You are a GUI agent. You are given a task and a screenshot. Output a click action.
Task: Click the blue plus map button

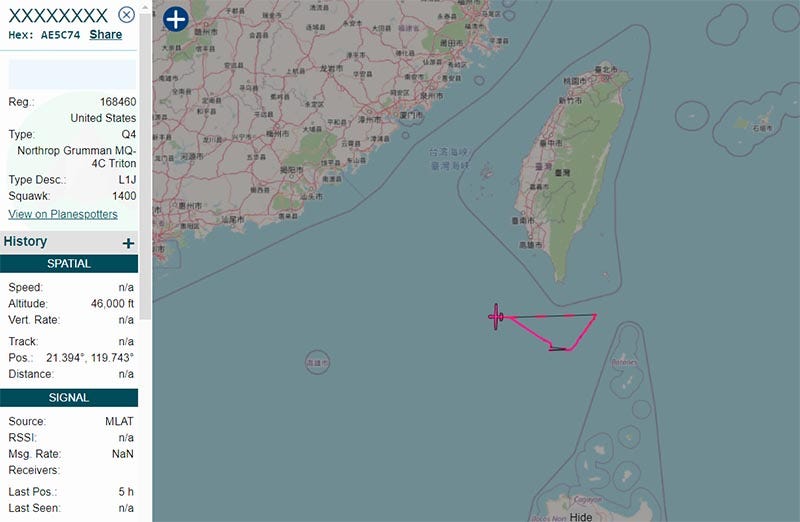(176, 19)
